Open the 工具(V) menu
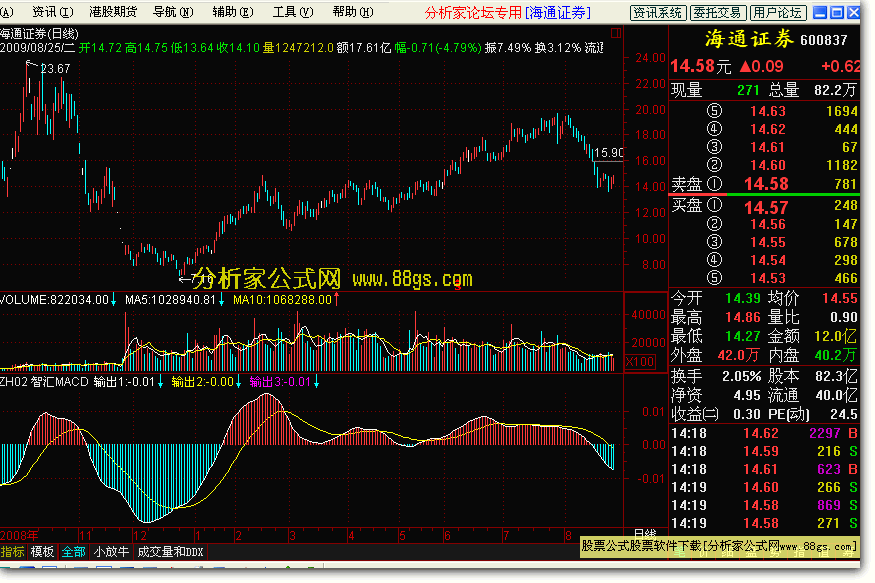This screenshot has width=875, height=583. point(293,12)
